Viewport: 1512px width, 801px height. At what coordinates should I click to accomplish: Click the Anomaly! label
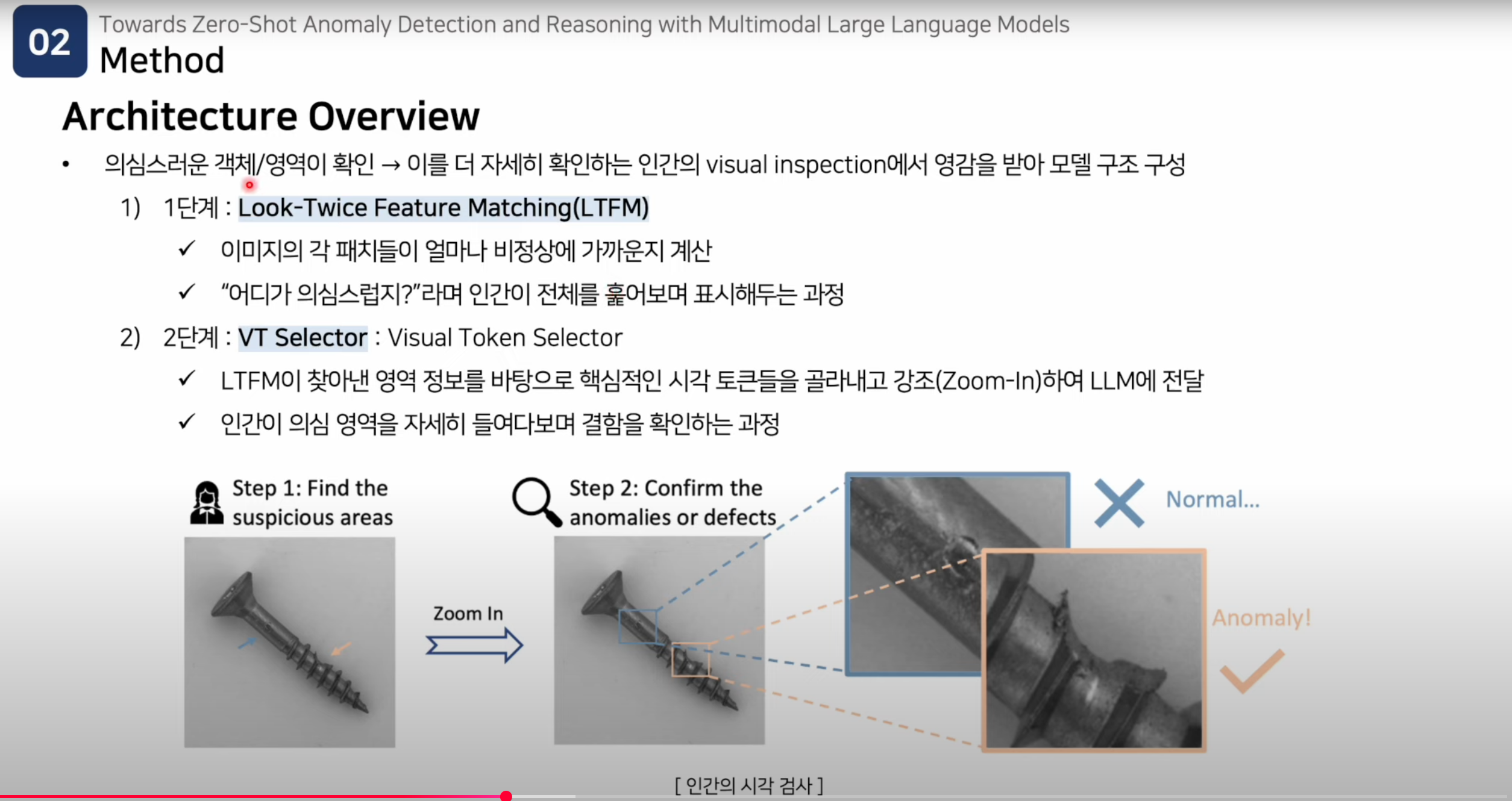click(1261, 617)
